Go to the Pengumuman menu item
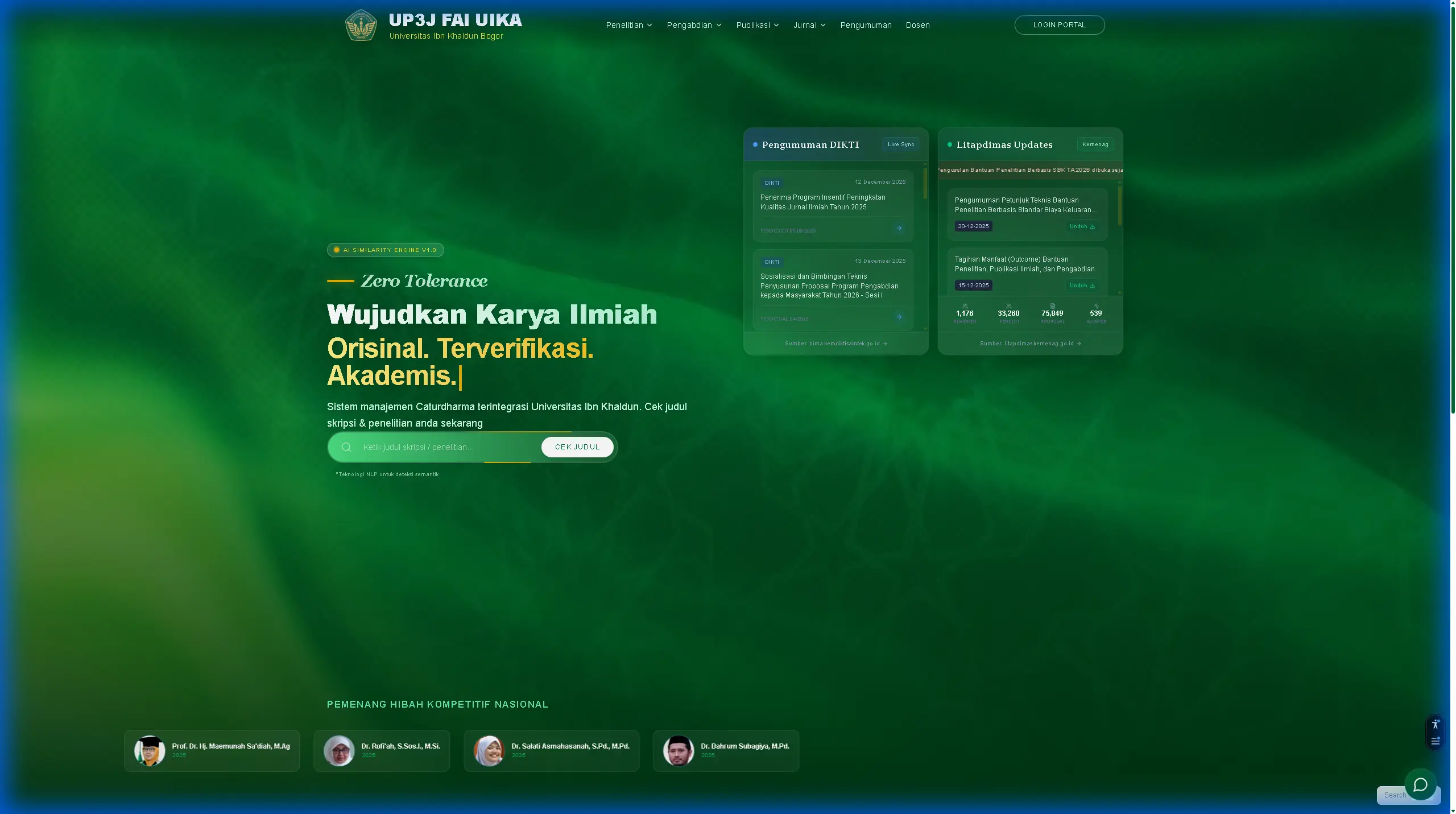 tap(866, 25)
